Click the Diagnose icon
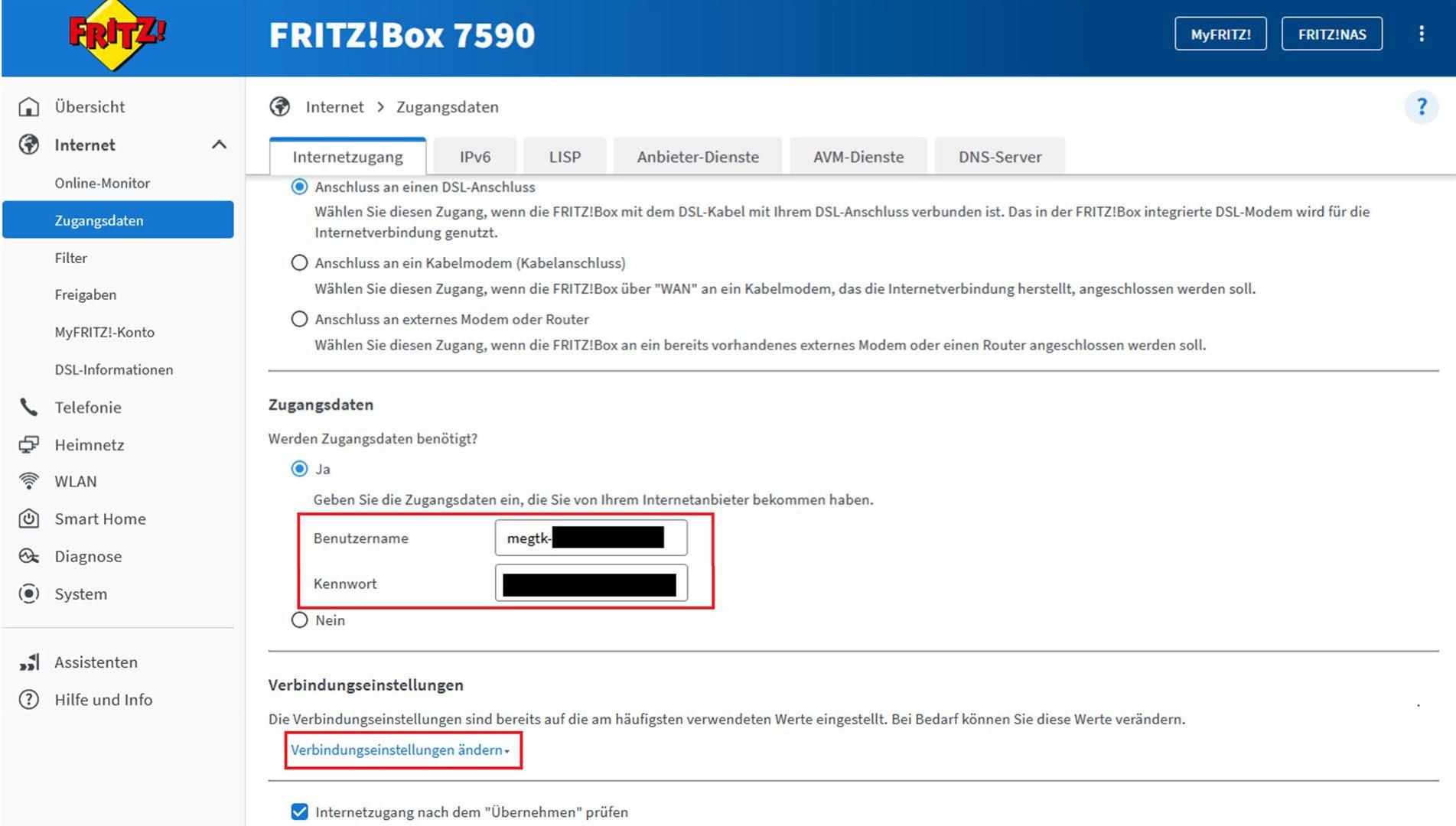This screenshot has width=1456, height=826. point(29,556)
